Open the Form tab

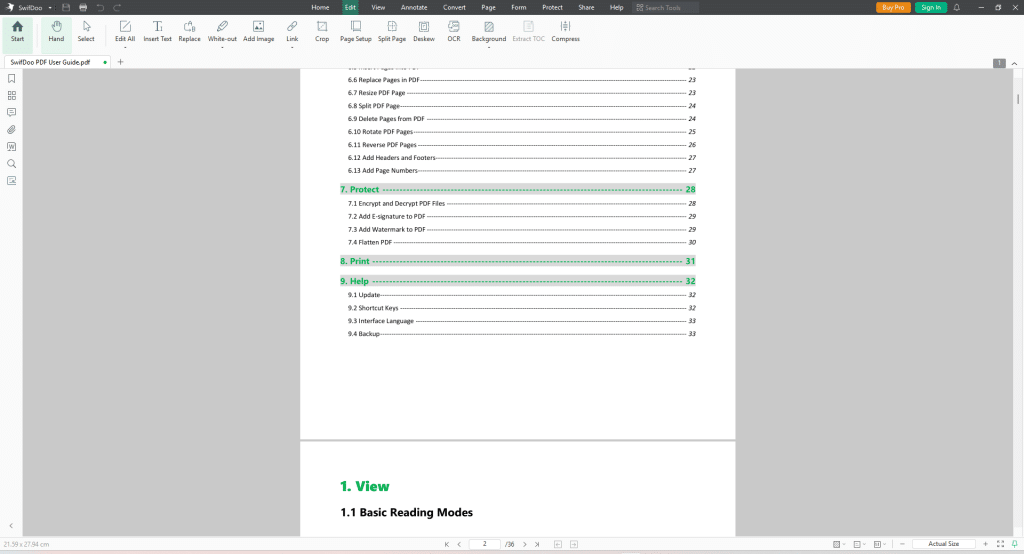pos(519,7)
